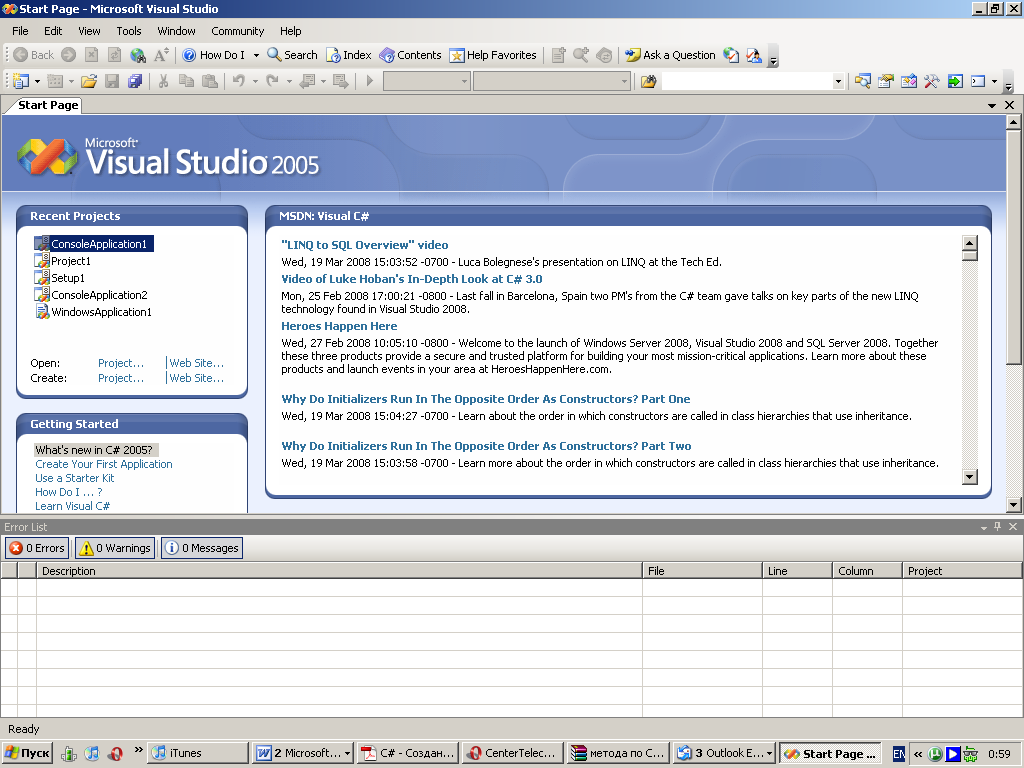Viewport: 1024px width, 768px height.
Task: Expand the other windows toolbar dropdown arrow
Action: coord(994,82)
